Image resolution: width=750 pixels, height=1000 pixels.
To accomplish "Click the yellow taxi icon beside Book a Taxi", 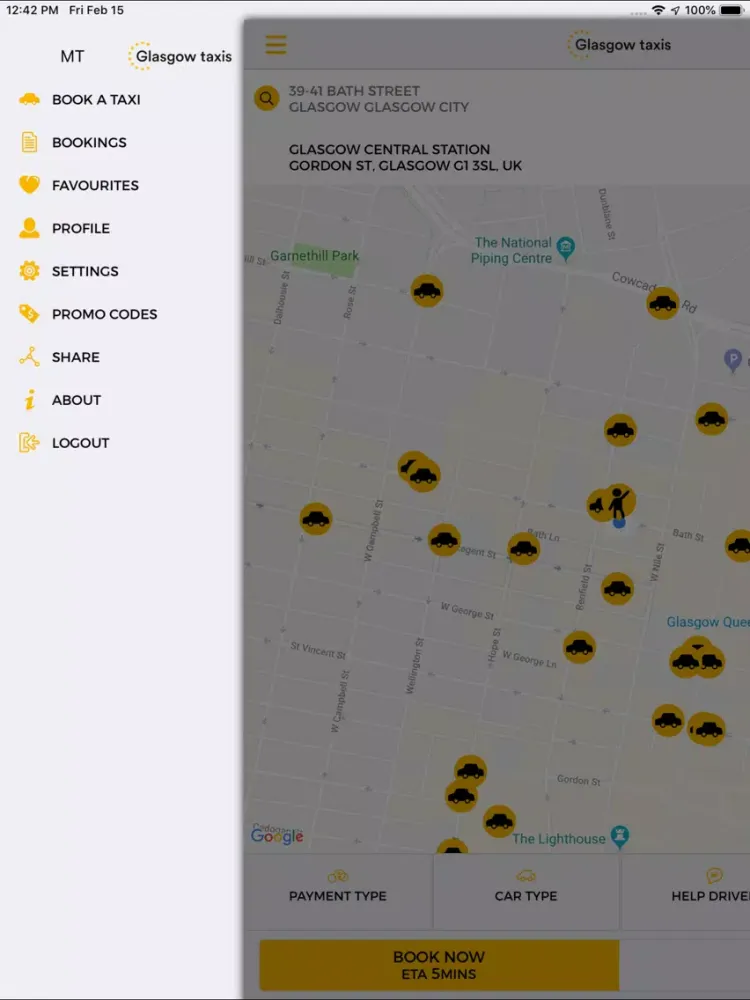I will [x=29, y=99].
